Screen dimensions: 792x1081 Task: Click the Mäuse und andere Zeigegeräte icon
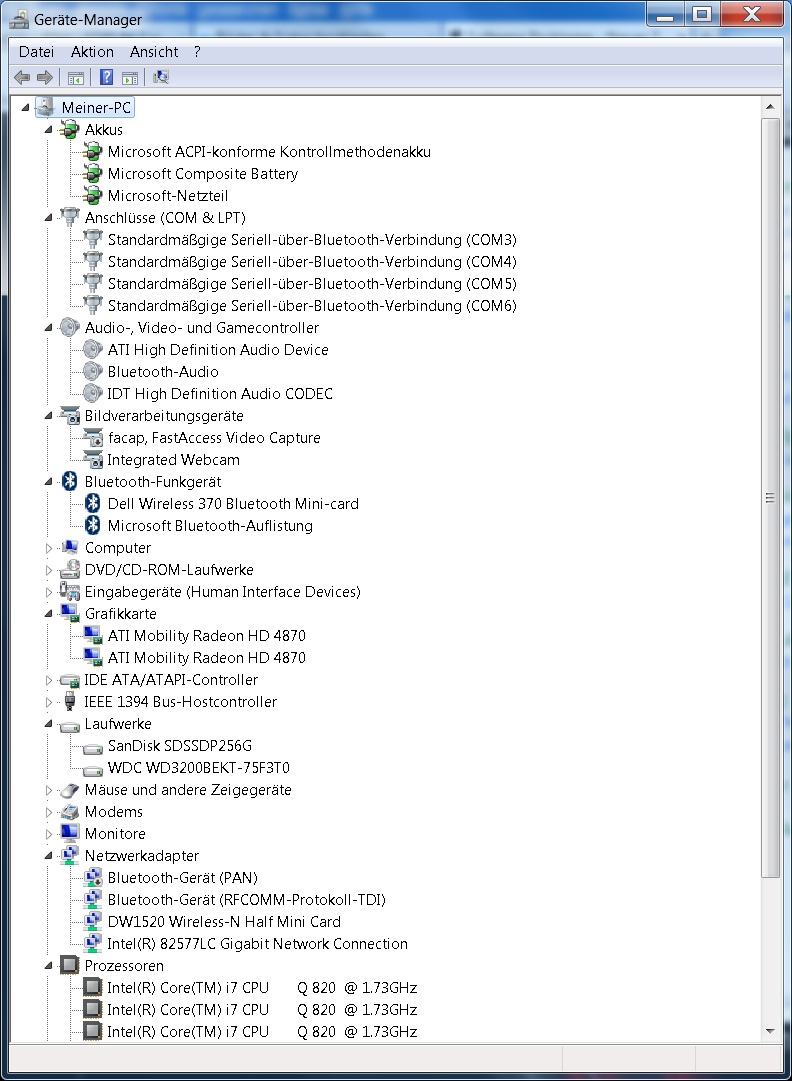tap(70, 789)
